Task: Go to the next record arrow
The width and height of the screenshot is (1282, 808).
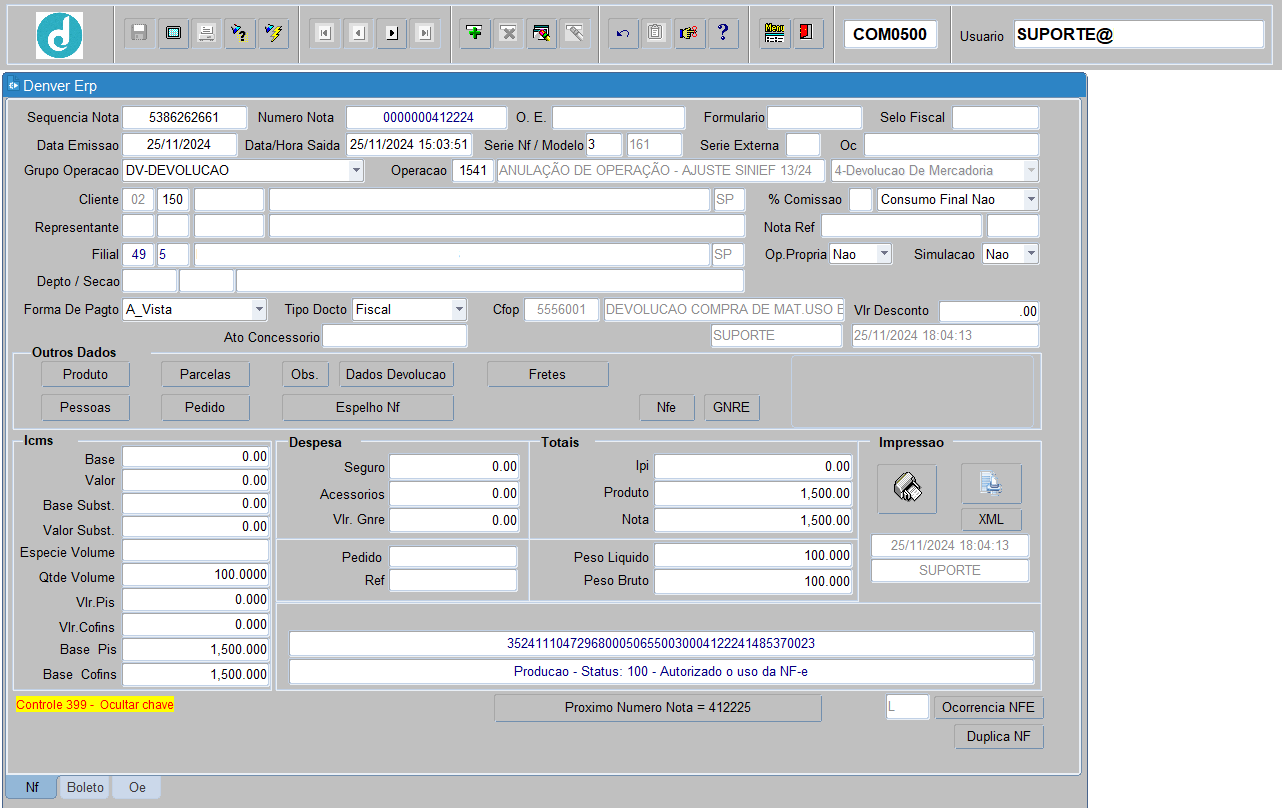Action: (x=391, y=33)
